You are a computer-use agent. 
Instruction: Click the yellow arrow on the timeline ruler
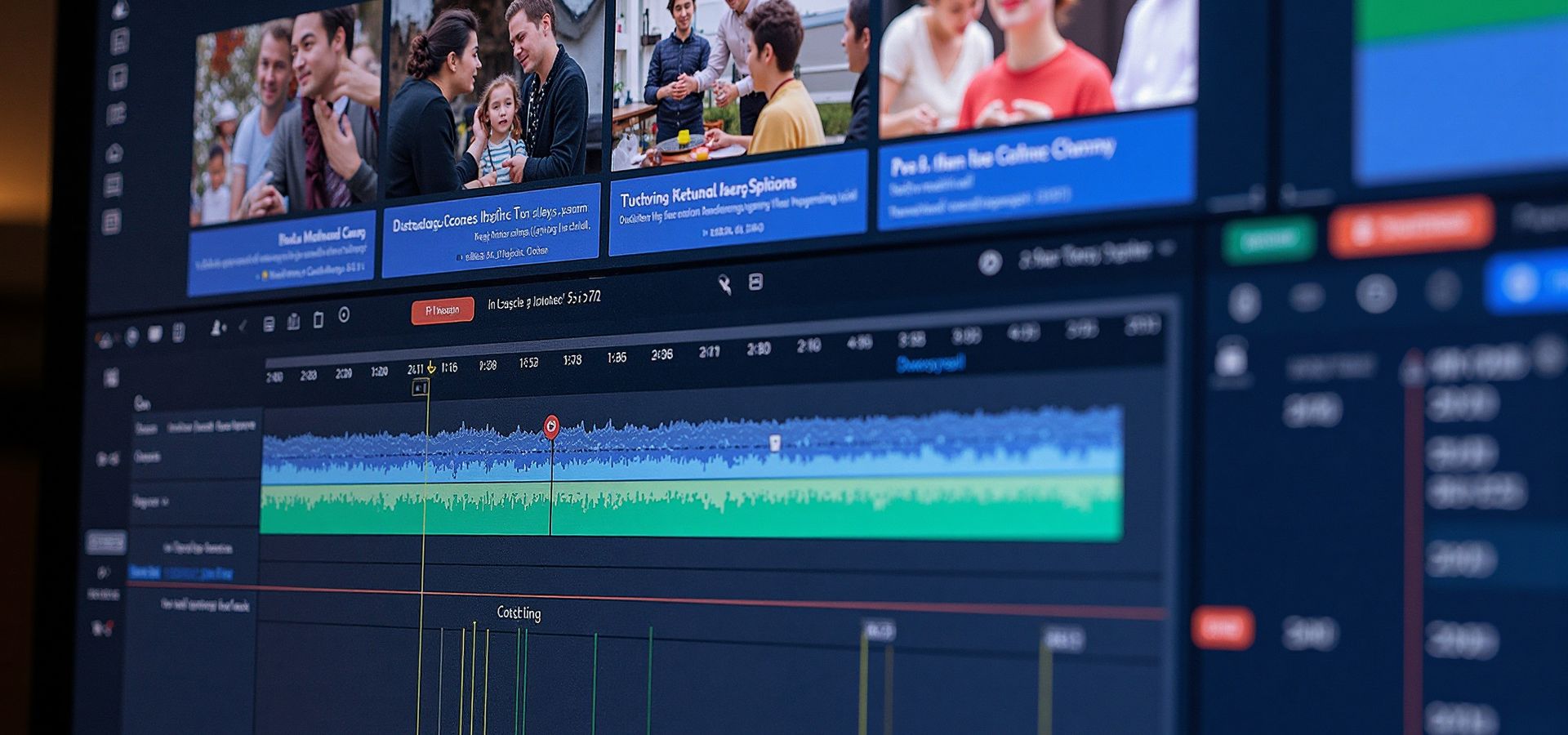click(431, 367)
